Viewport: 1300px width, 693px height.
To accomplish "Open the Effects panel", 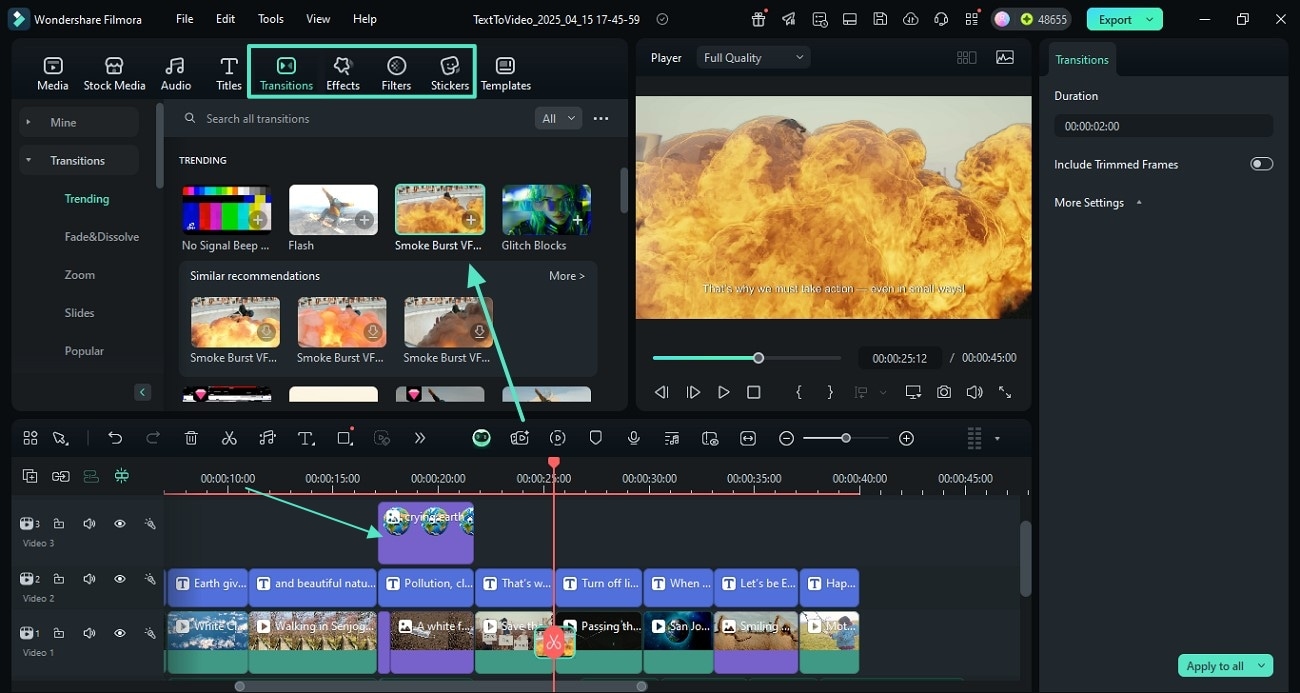I will (x=343, y=74).
